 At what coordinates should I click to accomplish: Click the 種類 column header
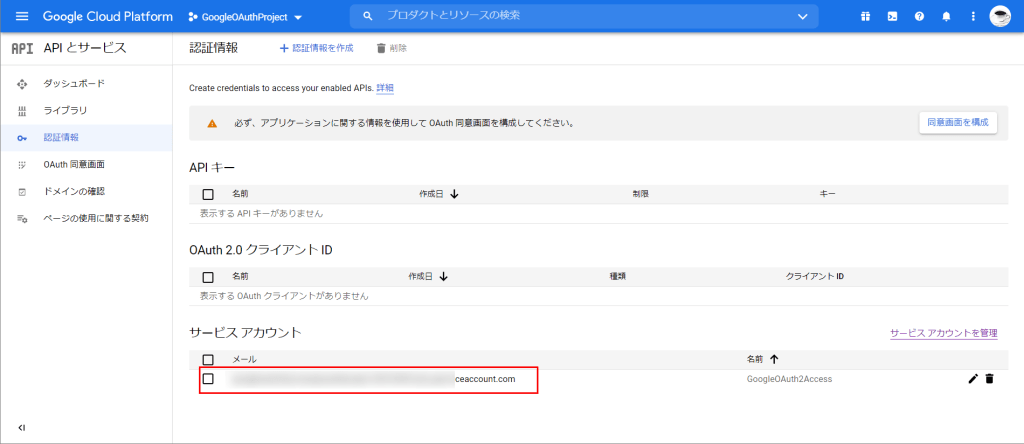[x=618, y=276]
